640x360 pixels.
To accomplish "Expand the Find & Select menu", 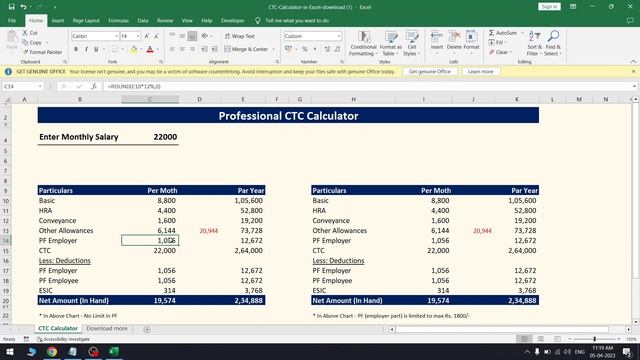I will click(553, 43).
